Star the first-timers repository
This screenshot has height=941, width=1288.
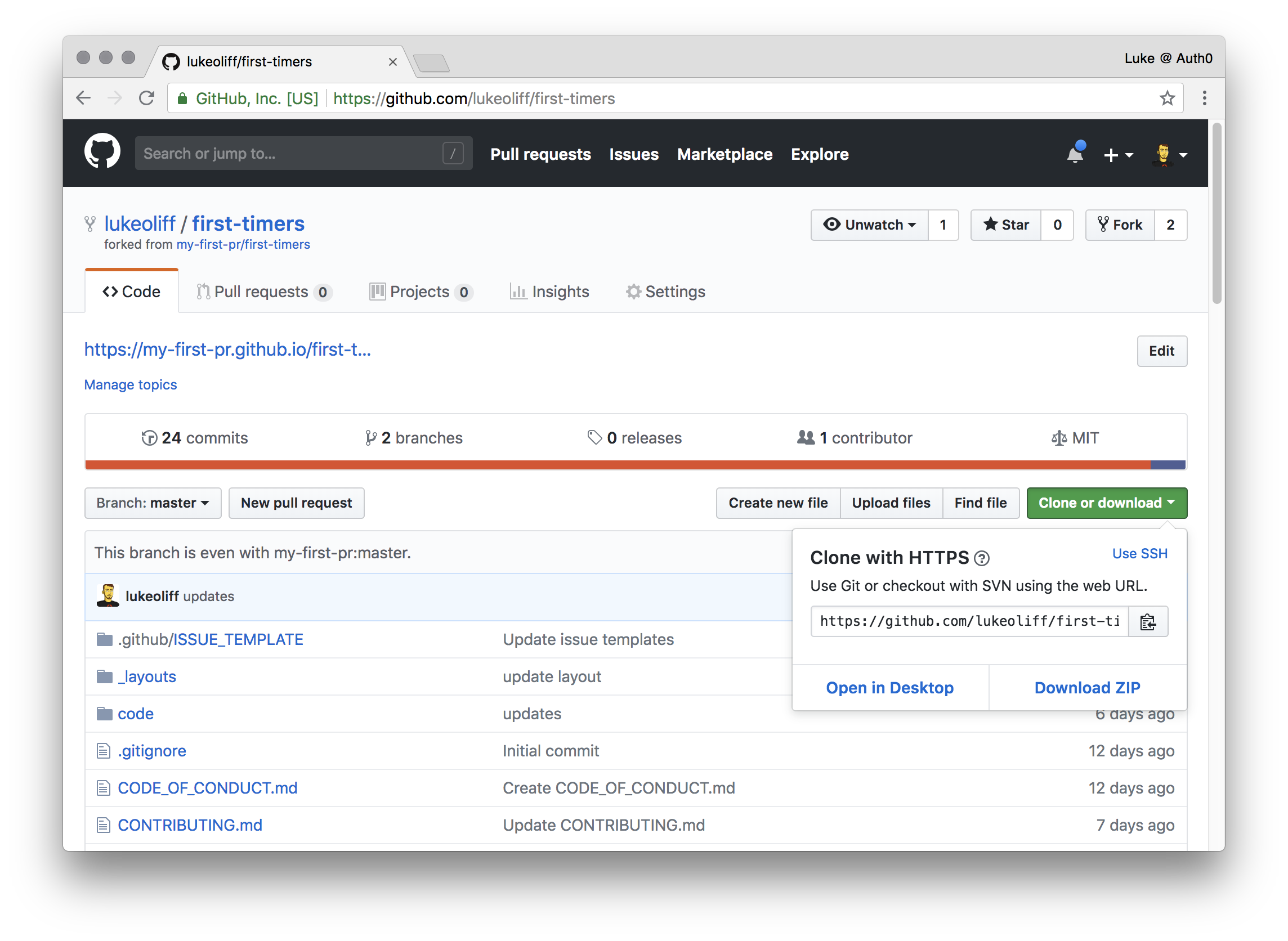[1006, 225]
